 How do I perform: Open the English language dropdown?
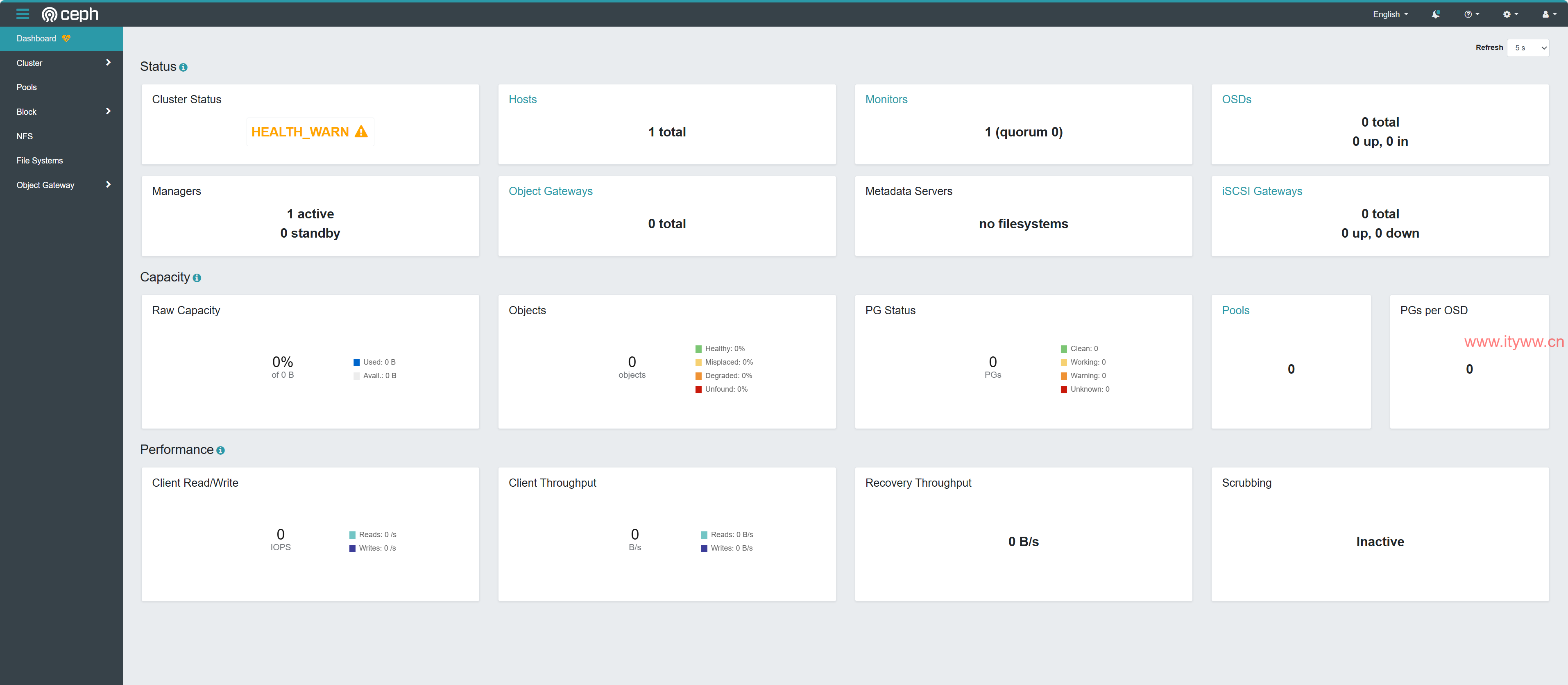tap(1390, 14)
